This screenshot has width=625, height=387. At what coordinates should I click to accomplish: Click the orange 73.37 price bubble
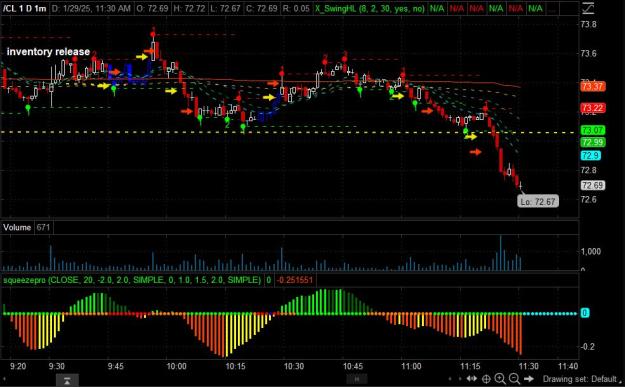(x=593, y=86)
